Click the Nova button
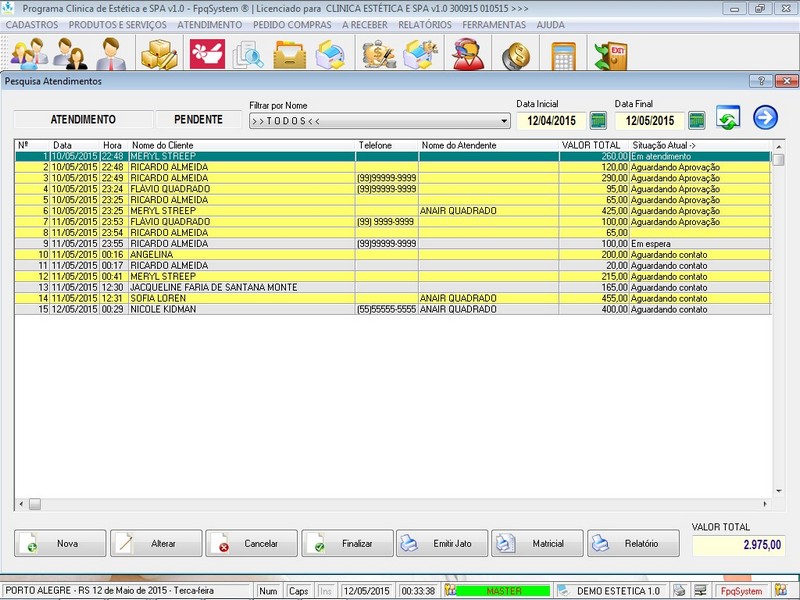800x600 pixels. coord(60,544)
